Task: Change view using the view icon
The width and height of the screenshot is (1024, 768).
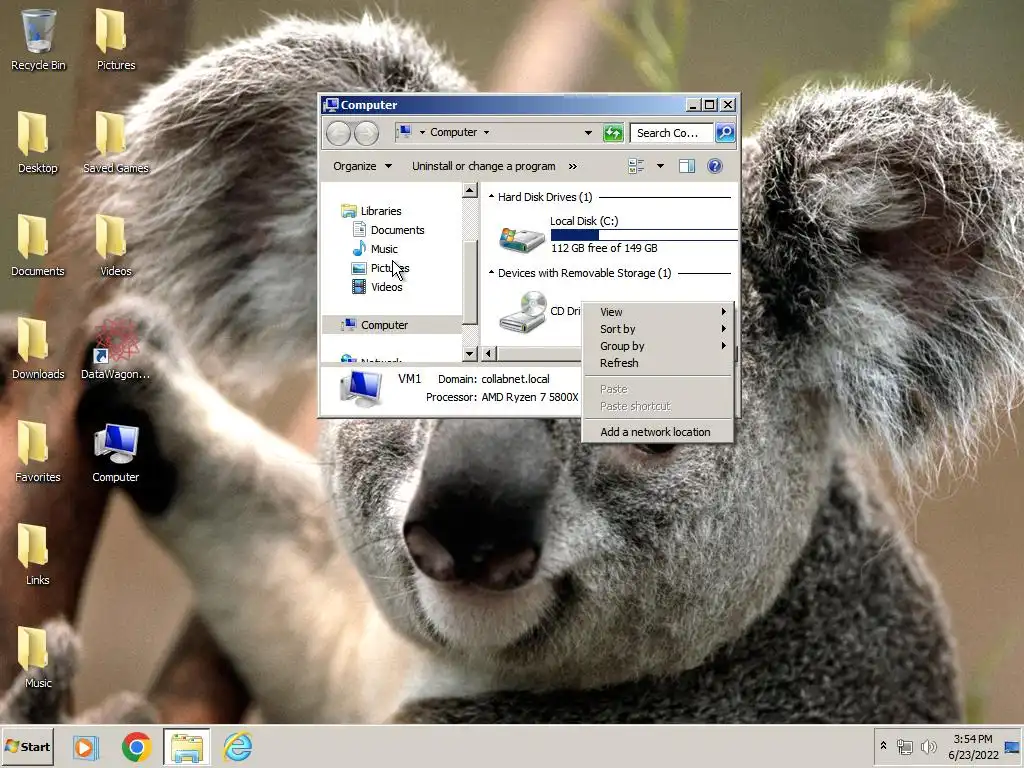Action: click(636, 167)
